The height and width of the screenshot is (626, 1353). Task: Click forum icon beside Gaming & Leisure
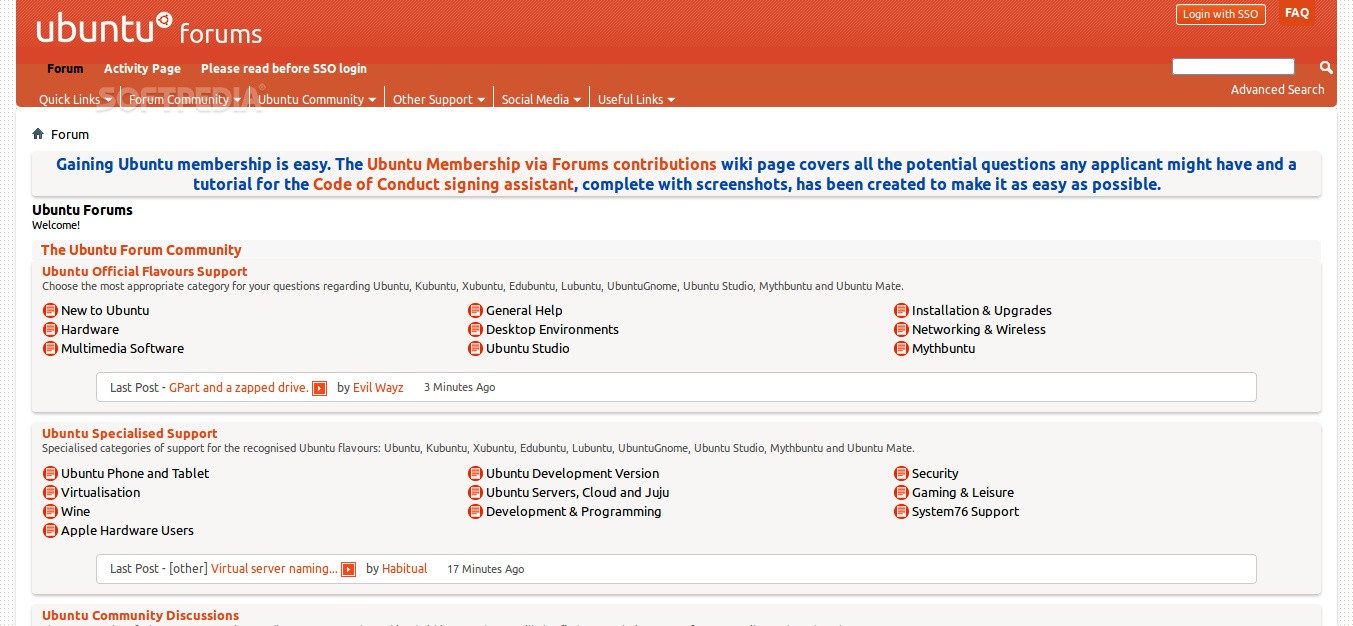pyautogui.click(x=901, y=492)
